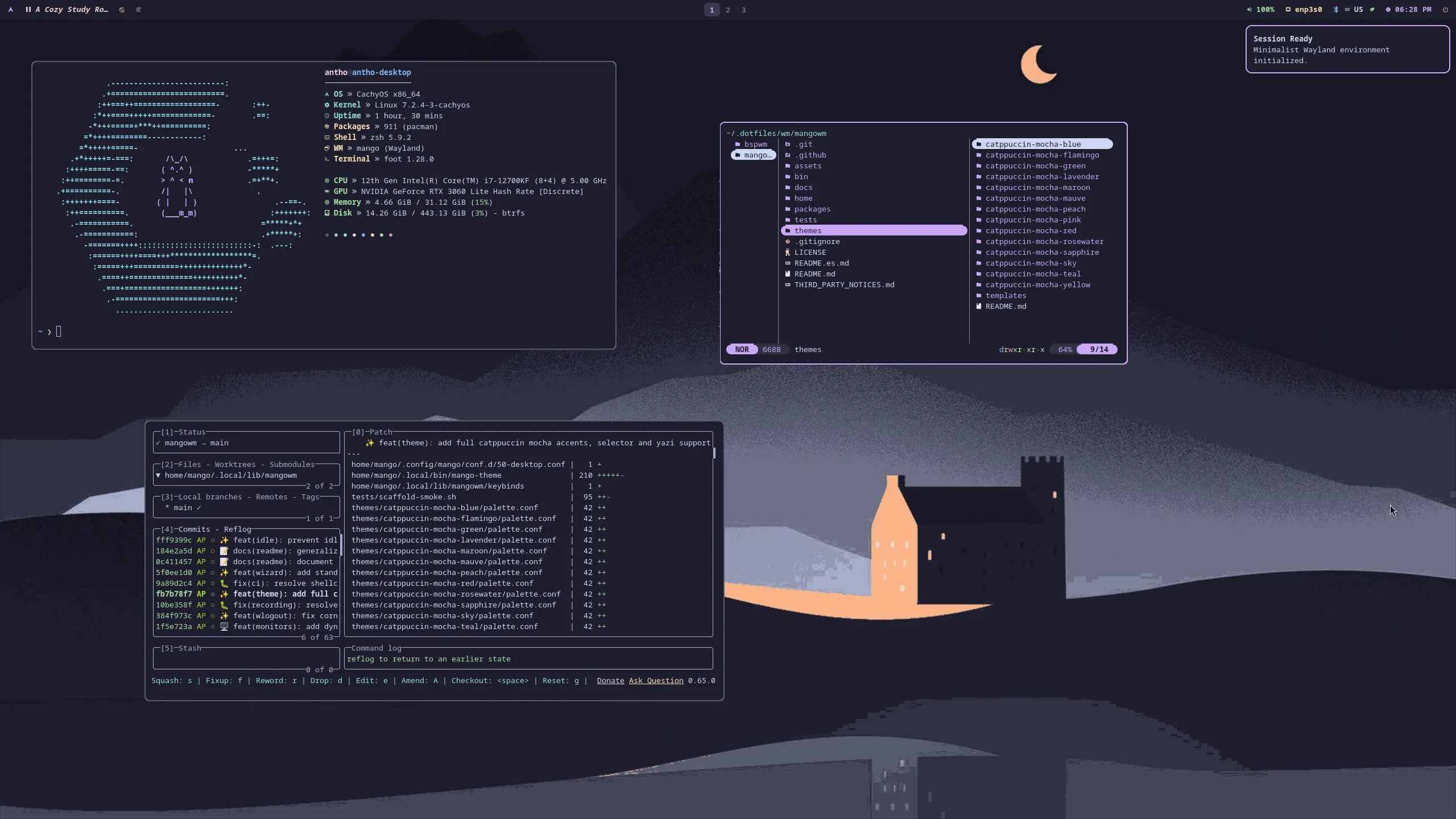This screenshot has width=1456, height=819.
Task: Click the 06:28 PM clock
Action: pyautogui.click(x=1408, y=10)
